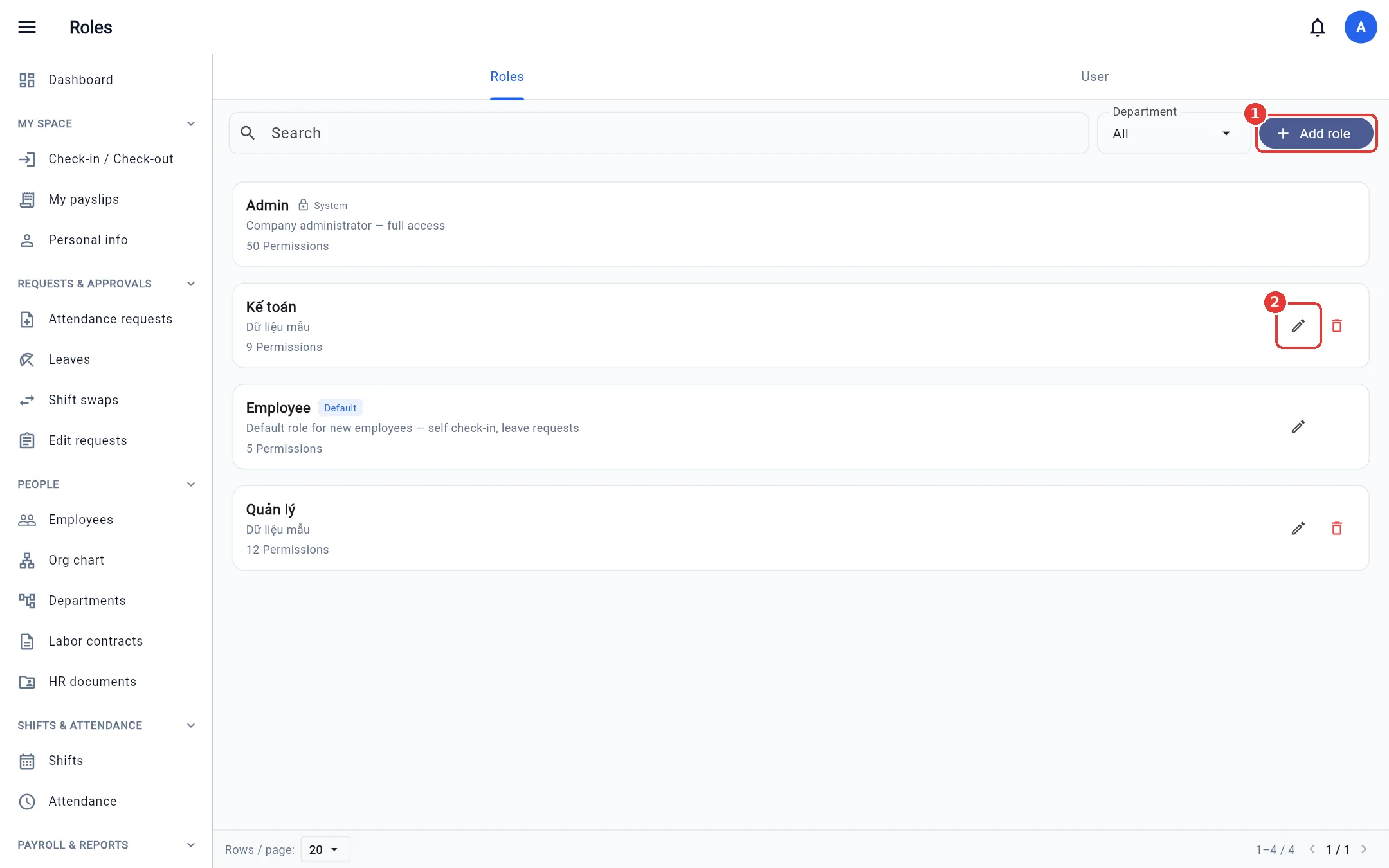The width and height of the screenshot is (1389, 868).
Task: Edit the Quản lý role
Action: [1298, 529]
